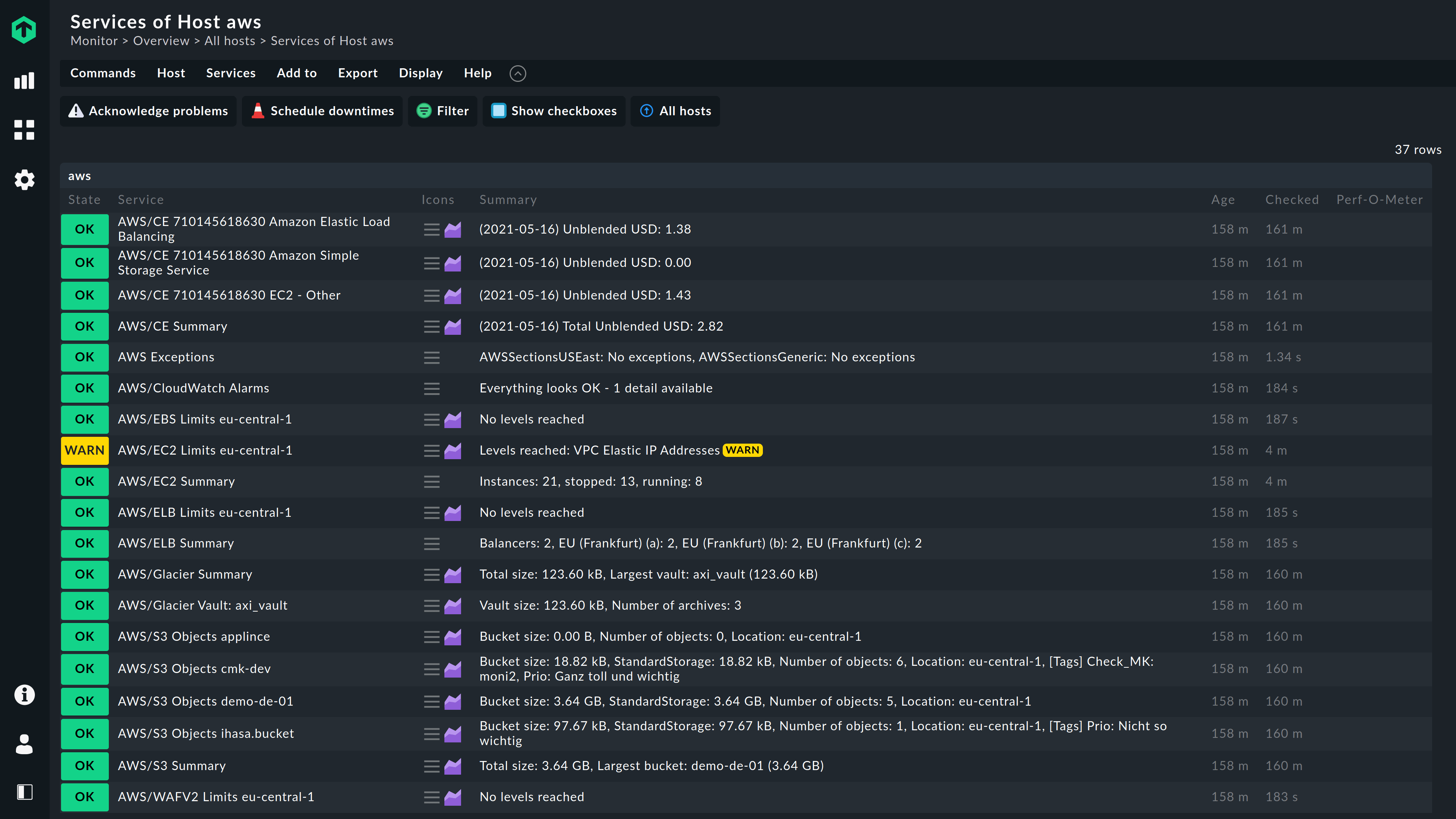Click summary 'Instances: 21, stopped: 13, running: 8'
The height and width of the screenshot is (819, 1456).
tap(591, 482)
